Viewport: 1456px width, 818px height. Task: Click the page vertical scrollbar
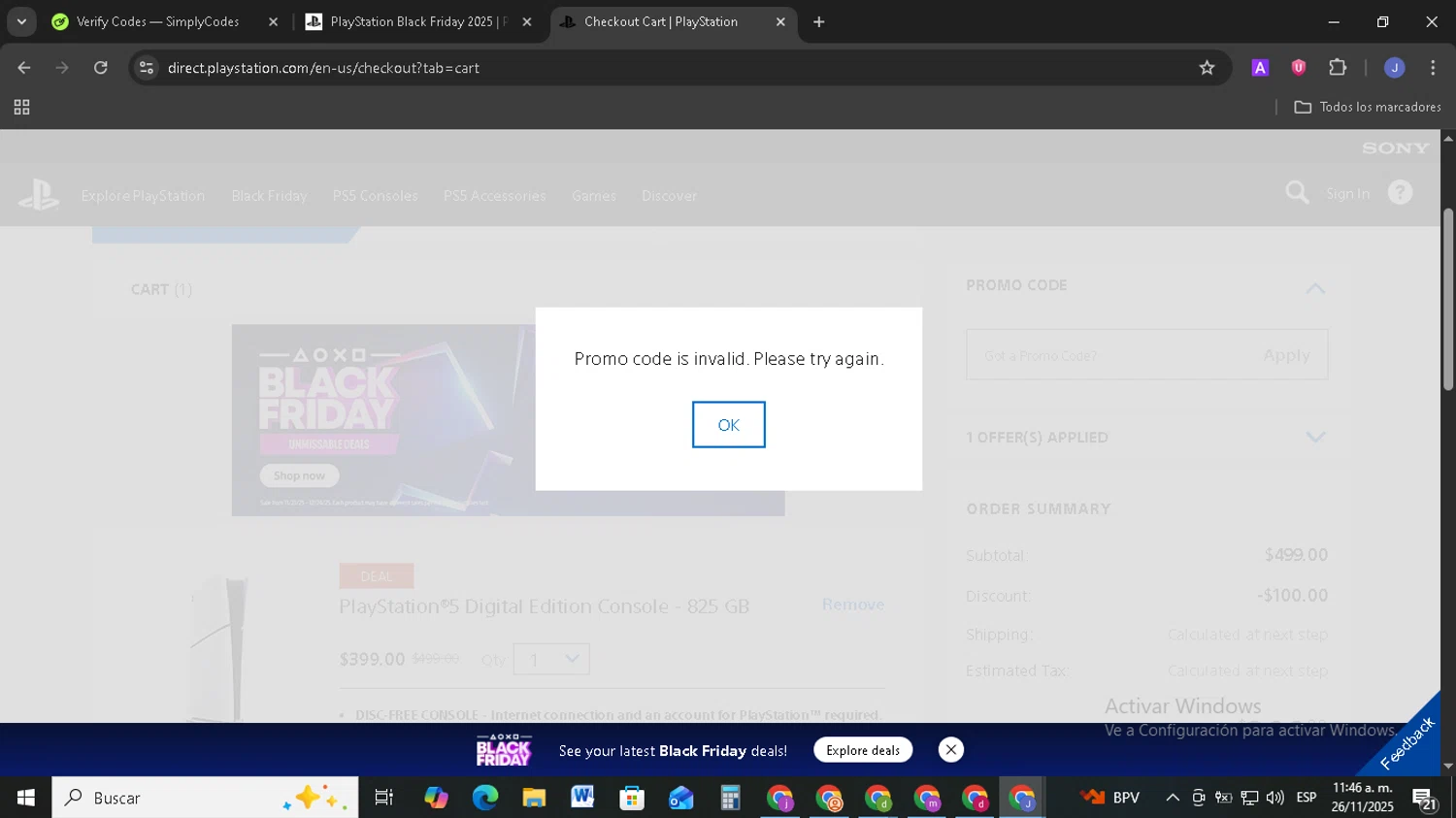(x=1448, y=299)
